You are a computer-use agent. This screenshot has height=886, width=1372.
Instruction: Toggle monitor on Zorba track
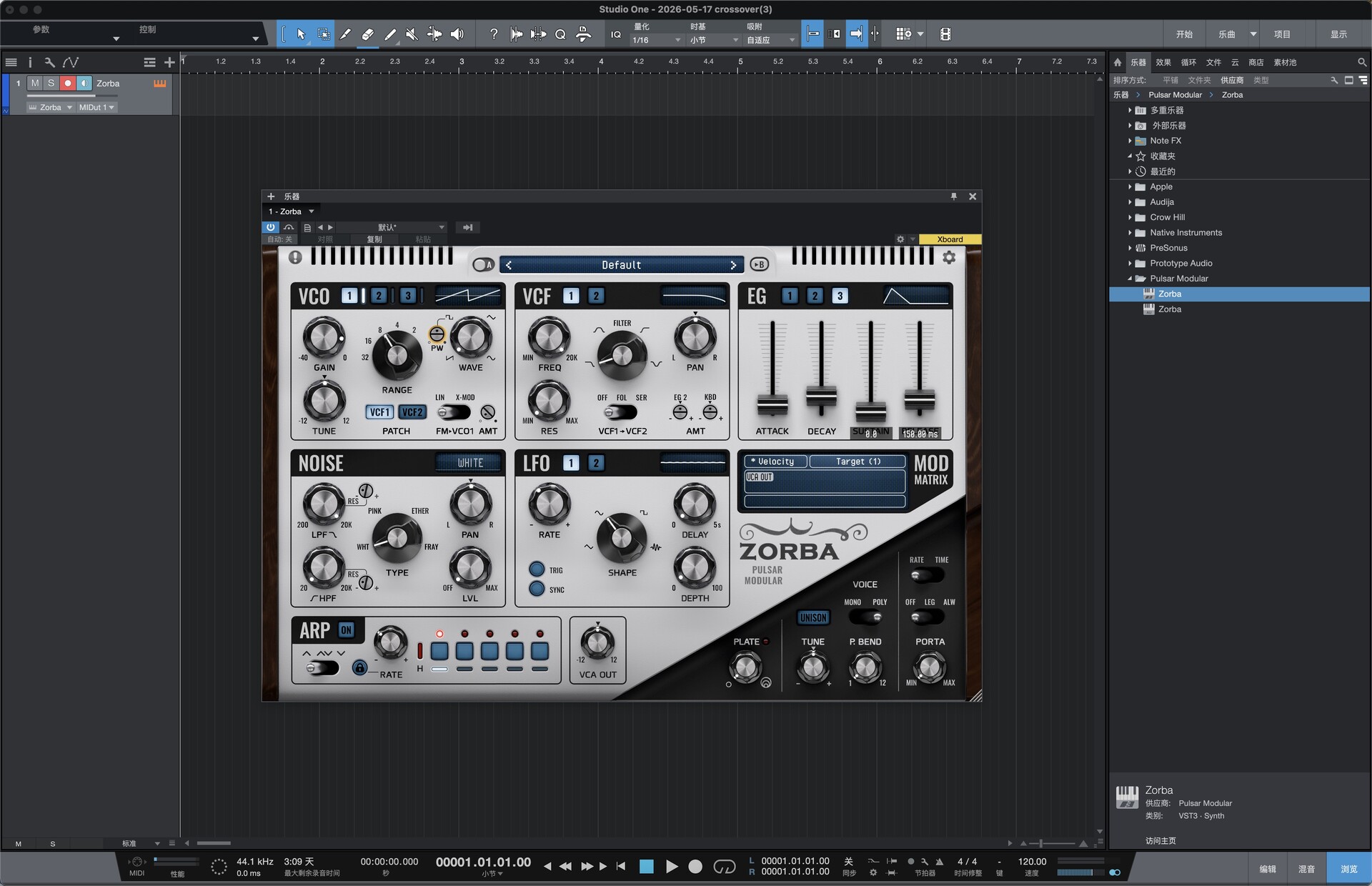tap(84, 84)
